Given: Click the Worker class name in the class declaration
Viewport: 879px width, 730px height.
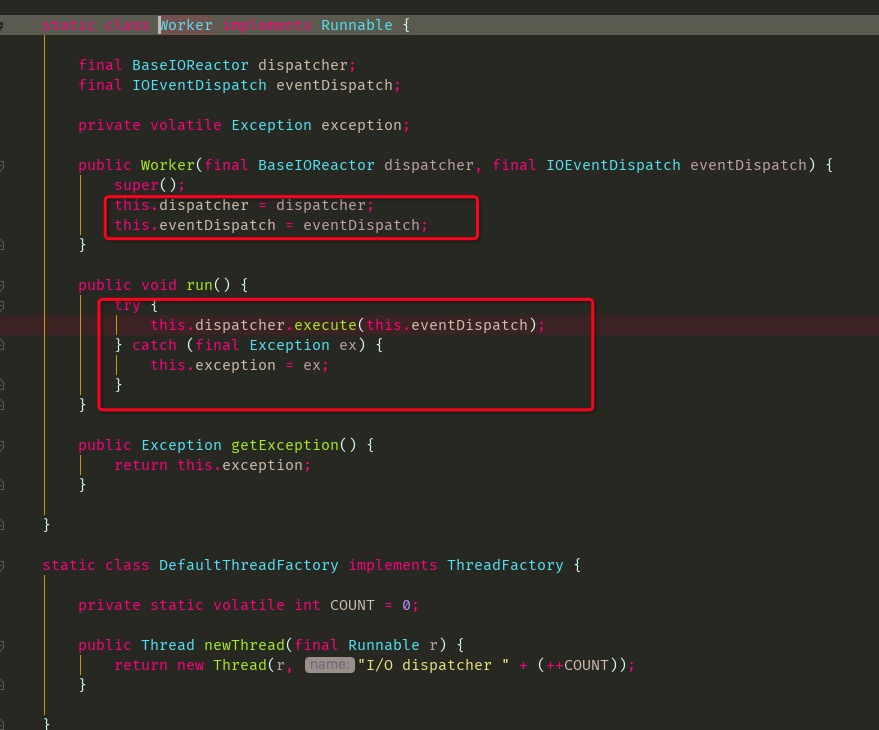Looking at the screenshot, I should 186,25.
